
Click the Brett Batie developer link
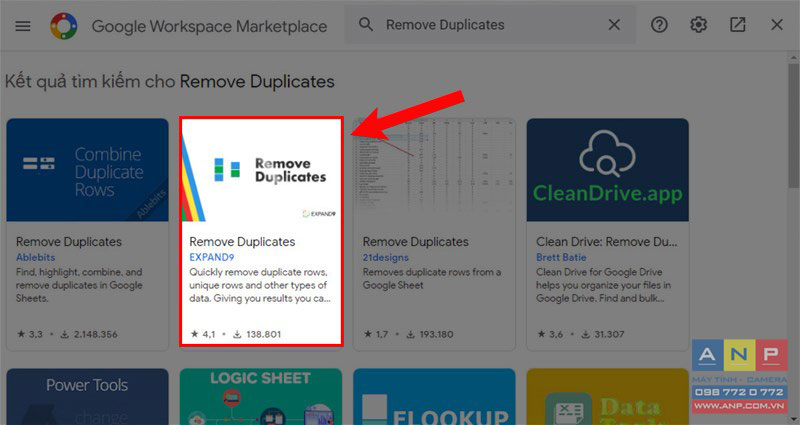click(561, 258)
